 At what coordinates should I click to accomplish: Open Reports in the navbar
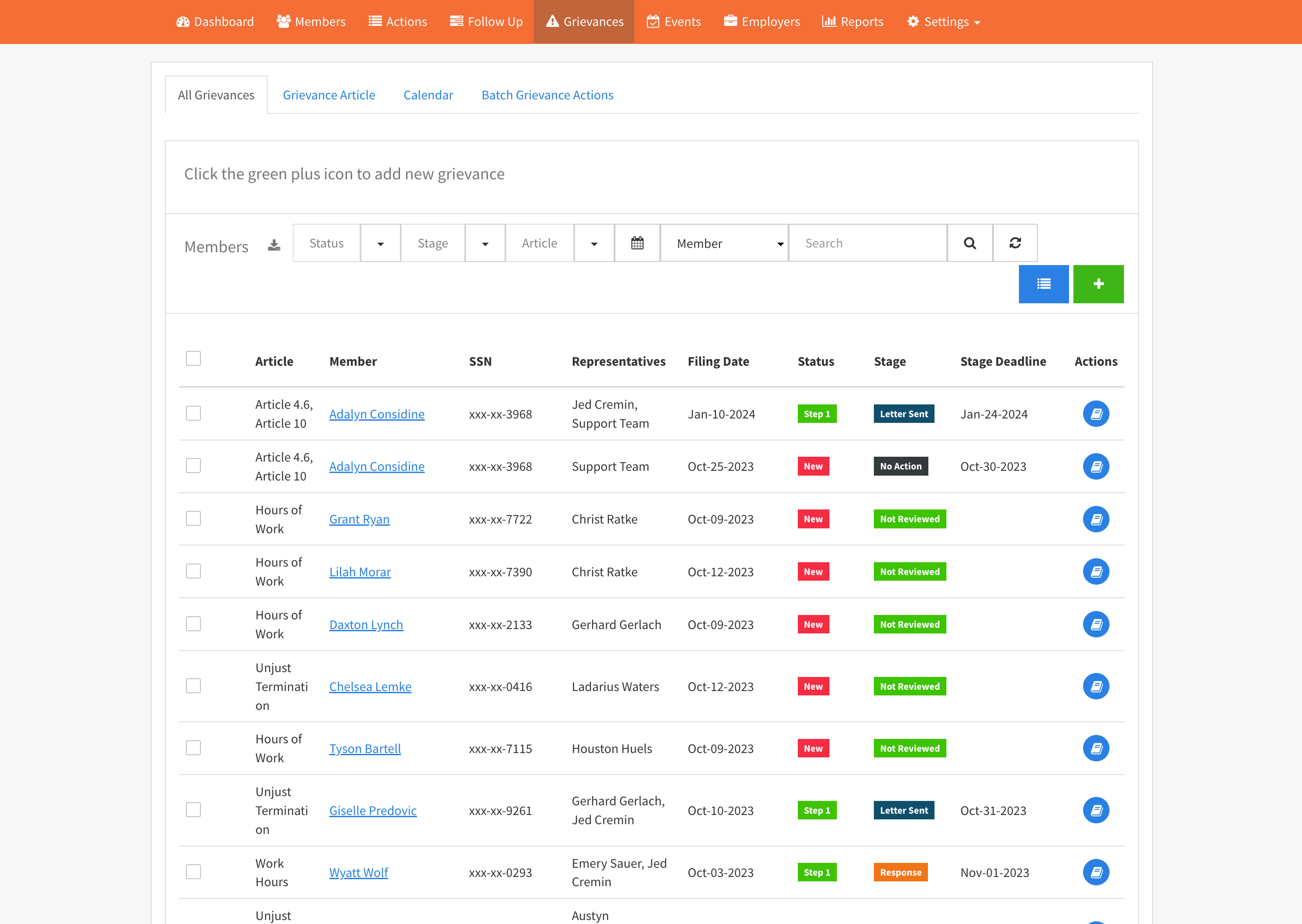(853, 22)
